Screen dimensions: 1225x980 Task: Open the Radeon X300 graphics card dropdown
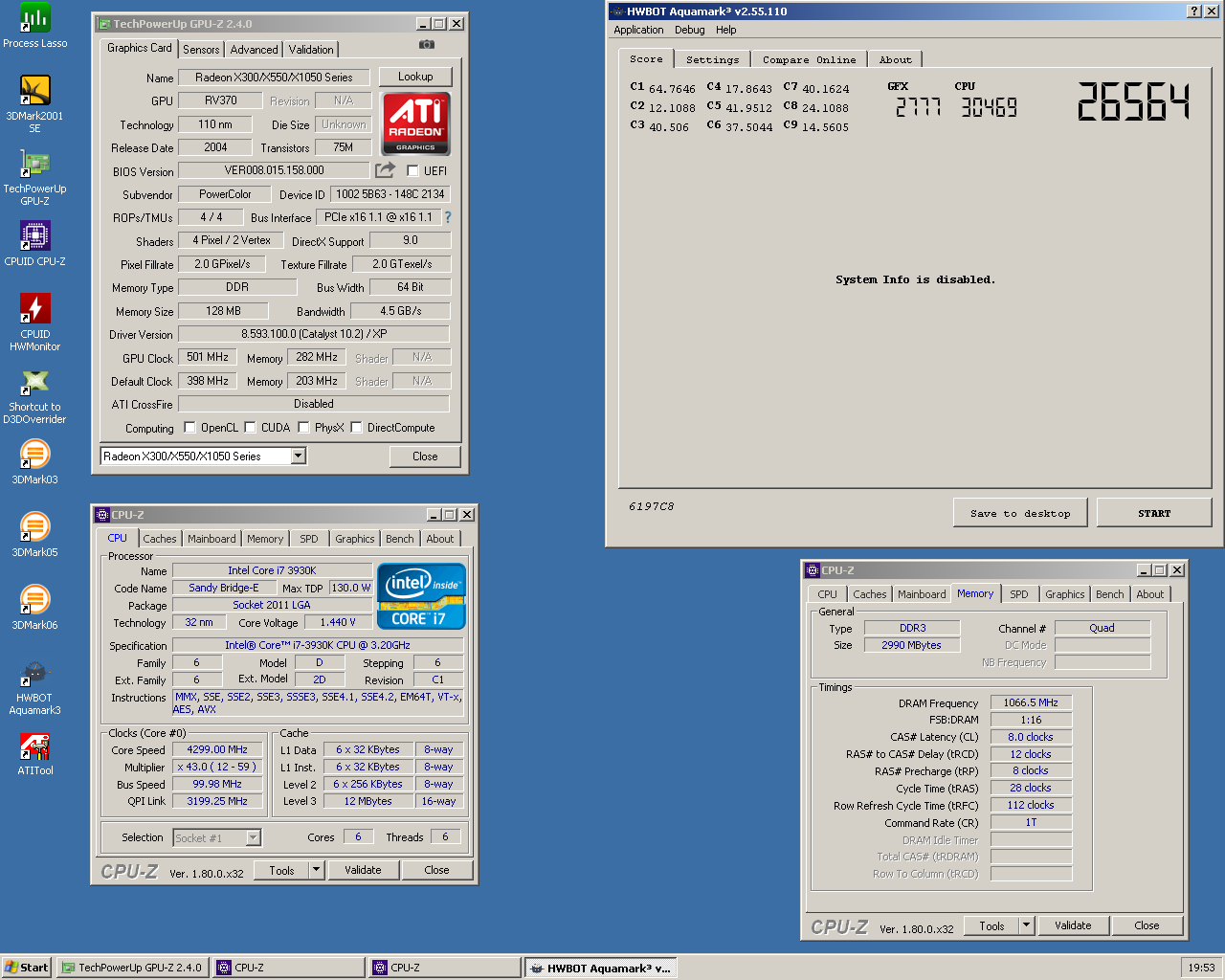point(299,457)
